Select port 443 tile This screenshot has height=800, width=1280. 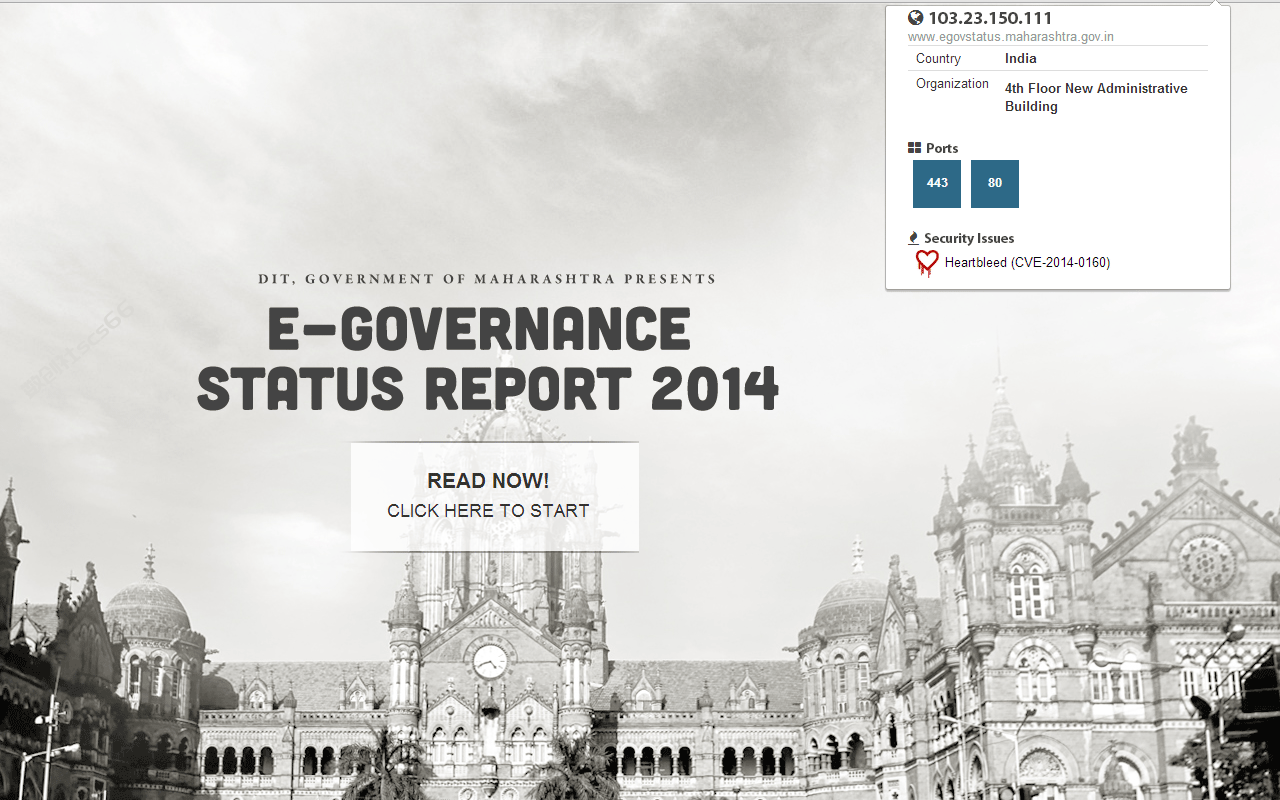937,184
